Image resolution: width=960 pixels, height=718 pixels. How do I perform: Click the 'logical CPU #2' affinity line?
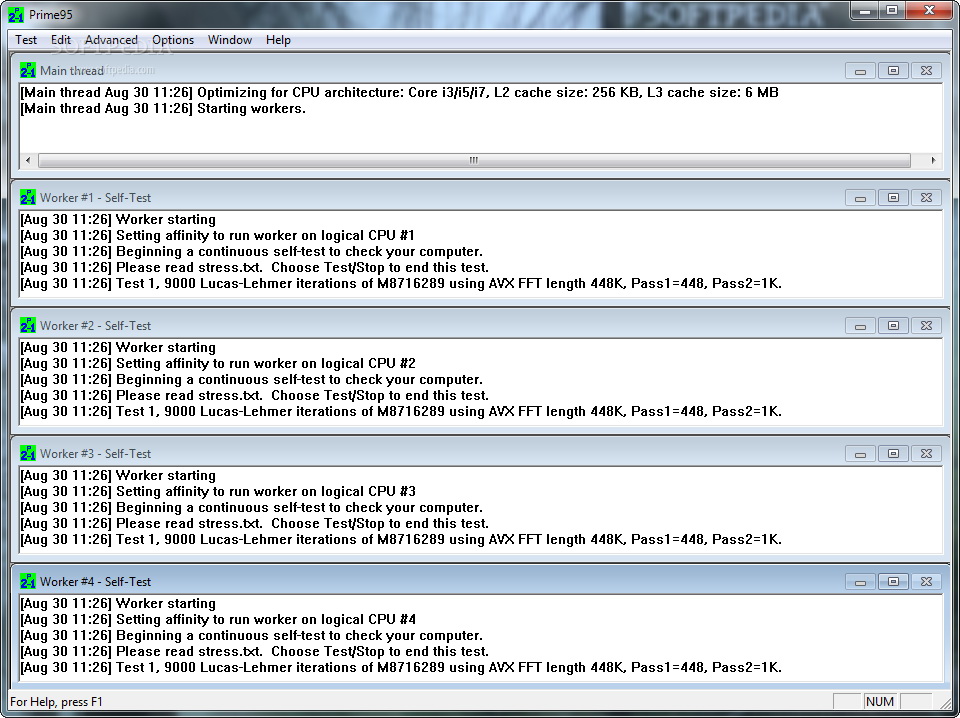click(x=217, y=363)
